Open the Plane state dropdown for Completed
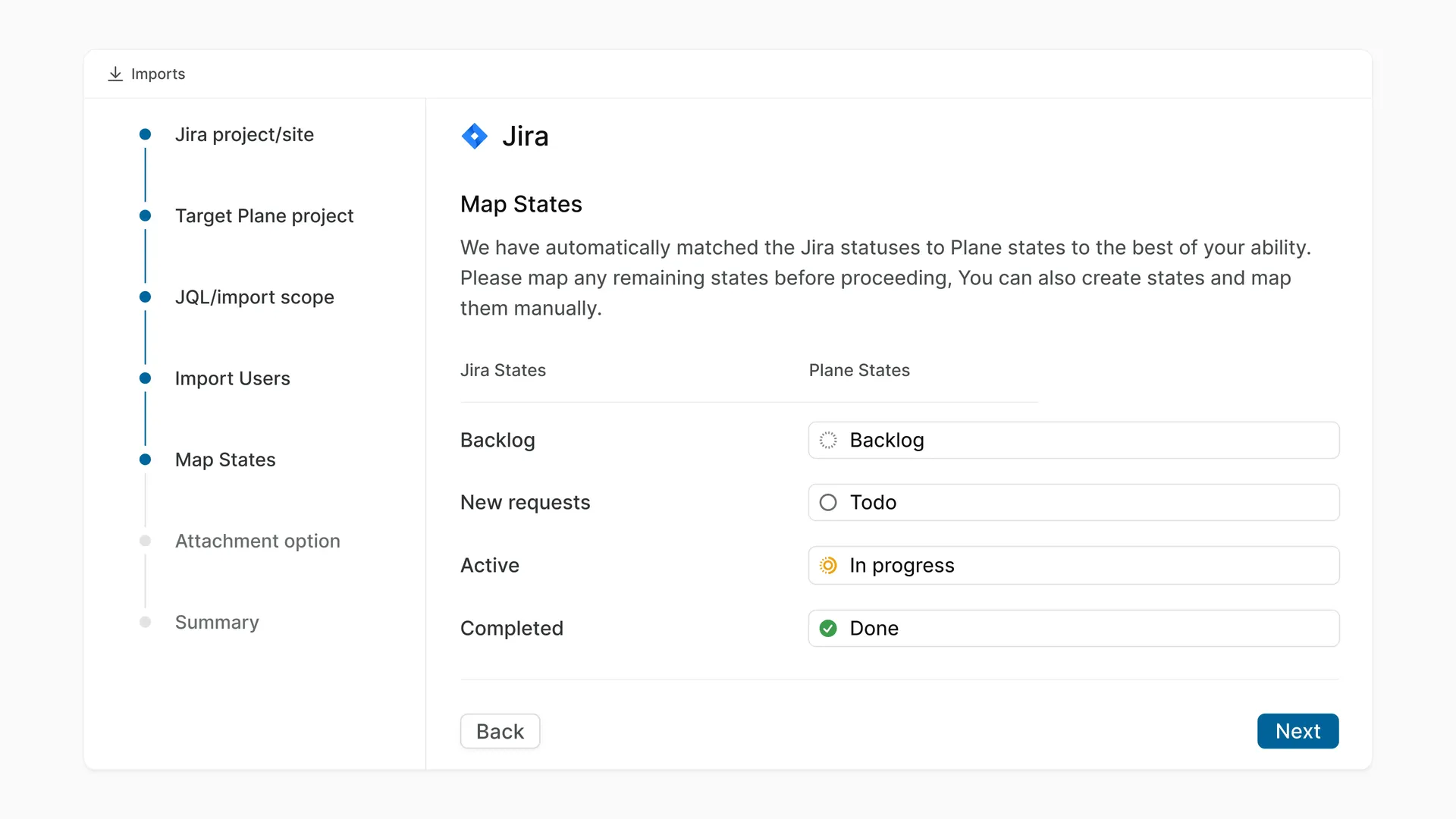 [1074, 629]
